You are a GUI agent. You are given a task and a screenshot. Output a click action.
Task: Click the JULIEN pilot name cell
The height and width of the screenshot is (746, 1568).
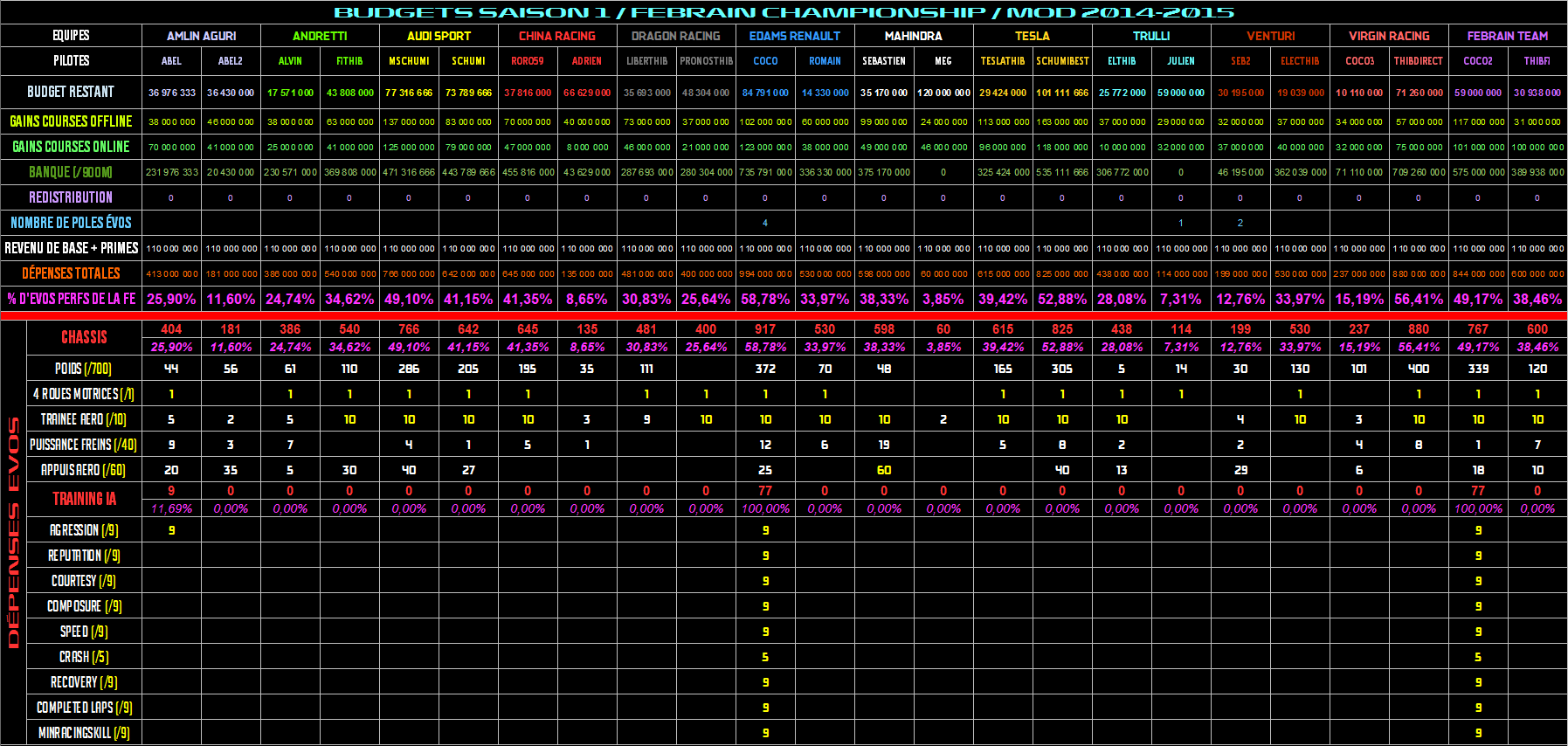click(1181, 61)
